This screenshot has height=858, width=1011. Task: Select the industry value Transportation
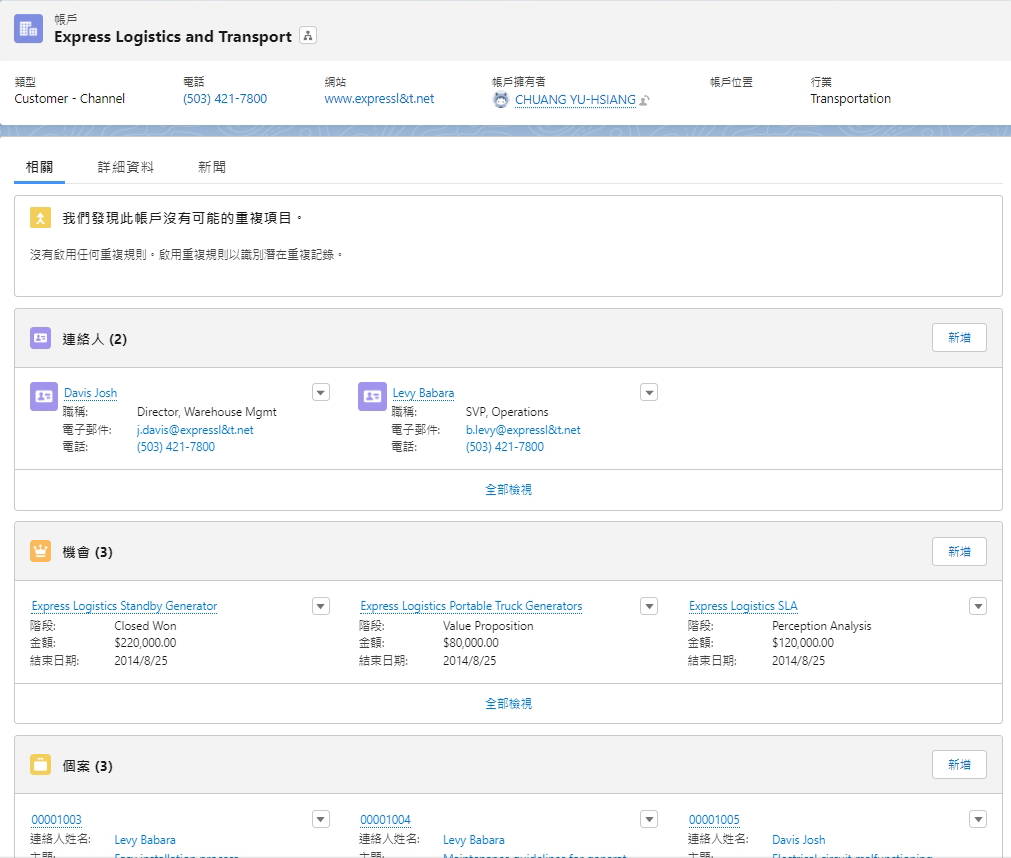pyautogui.click(x=850, y=99)
